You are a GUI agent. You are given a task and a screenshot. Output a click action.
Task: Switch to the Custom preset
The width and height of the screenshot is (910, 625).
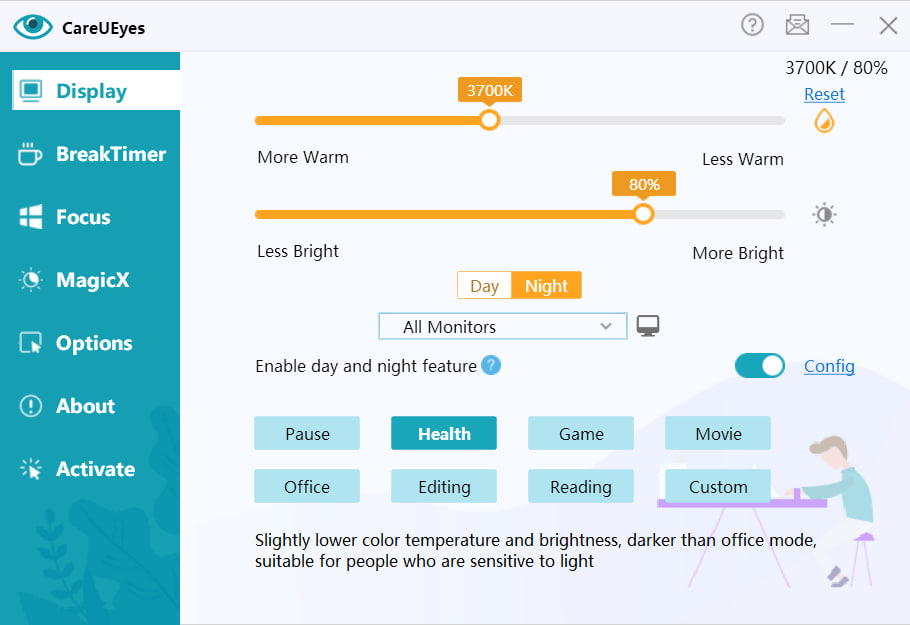tap(718, 486)
